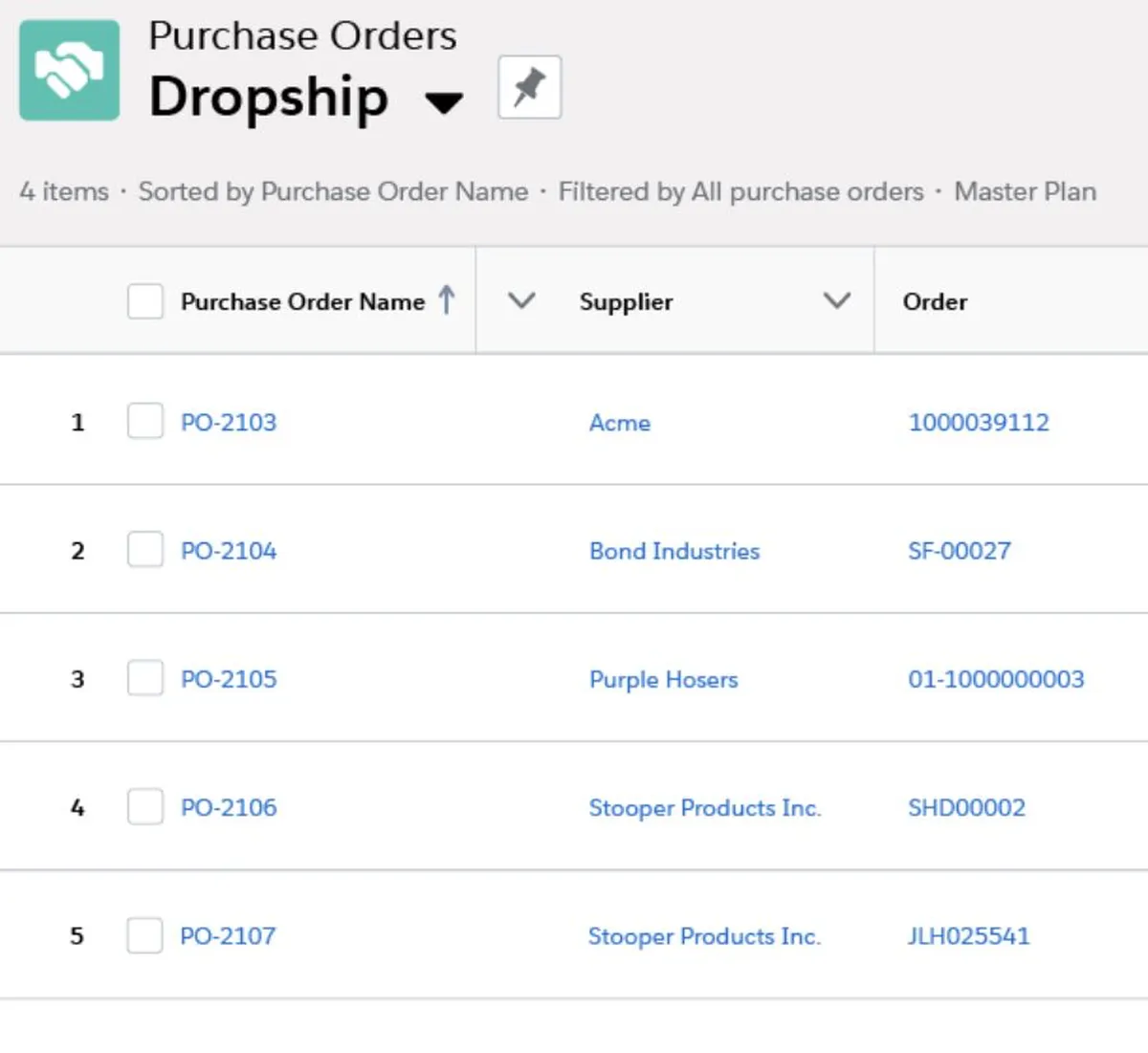Check the checkbox for PO-2107
The image size is (1148, 1053).
click(x=145, y=935)
